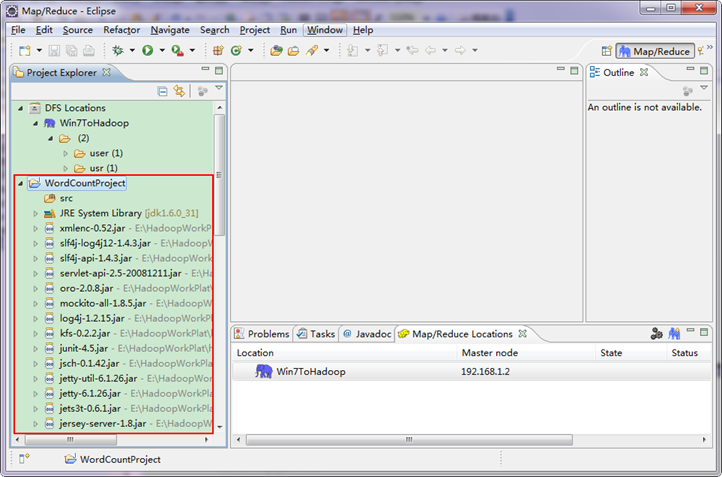The image size is (722, 477).
Task: Select Win7ToHadoop row in Locations table
Action: point(471,372)
